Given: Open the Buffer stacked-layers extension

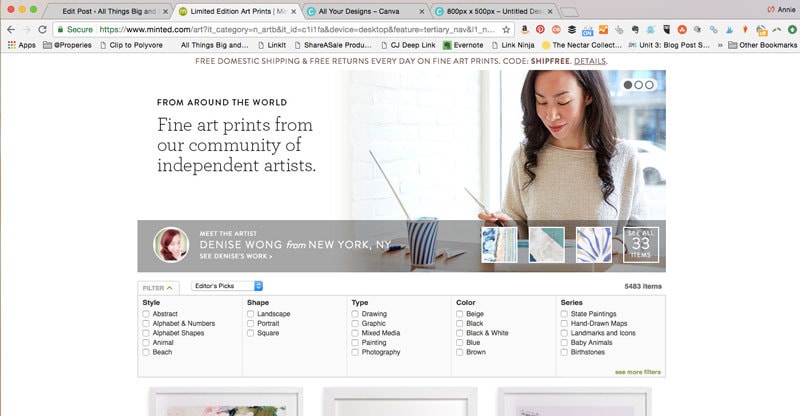Looking at the screenshot, I should [572, 30].
